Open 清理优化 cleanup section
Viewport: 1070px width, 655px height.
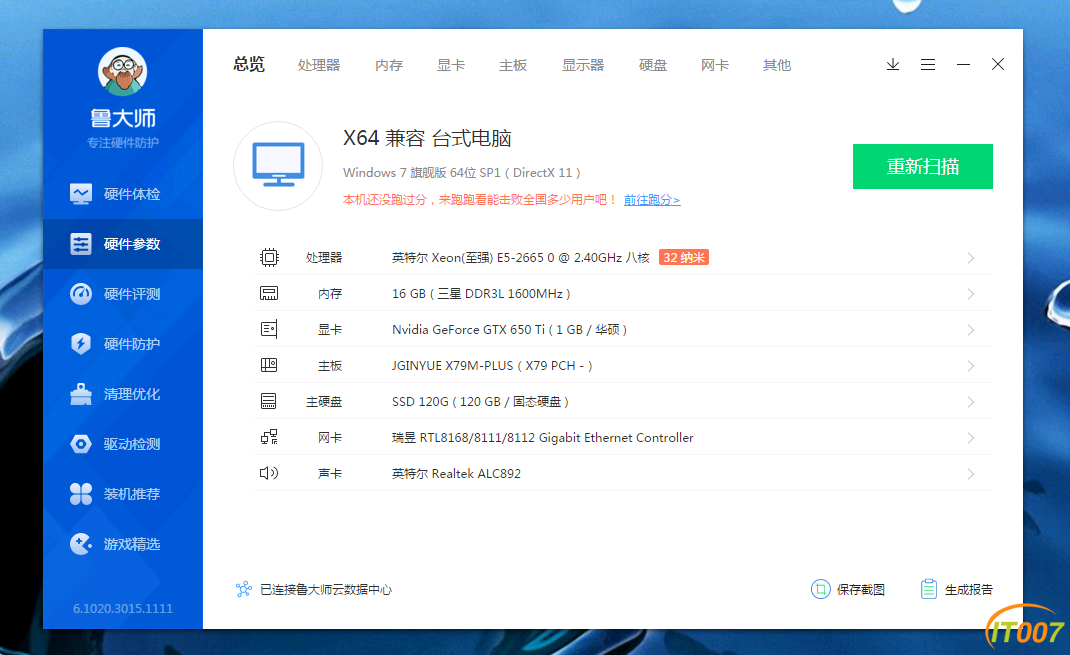click(123, 394)
